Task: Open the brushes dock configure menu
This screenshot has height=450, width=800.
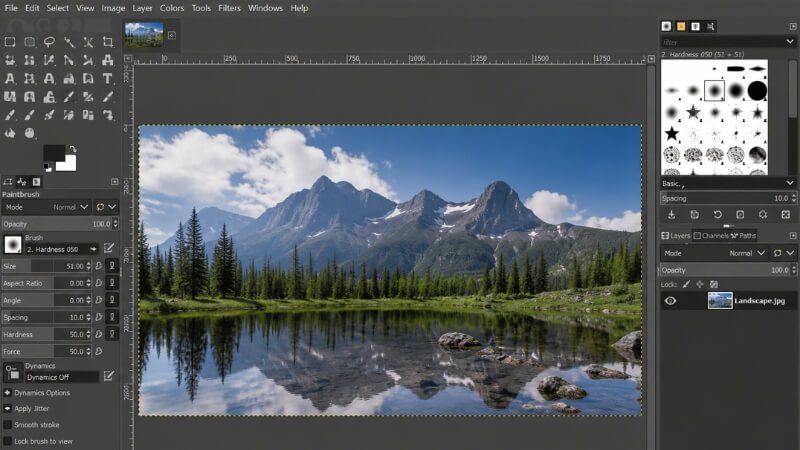Action: (793, 26)
